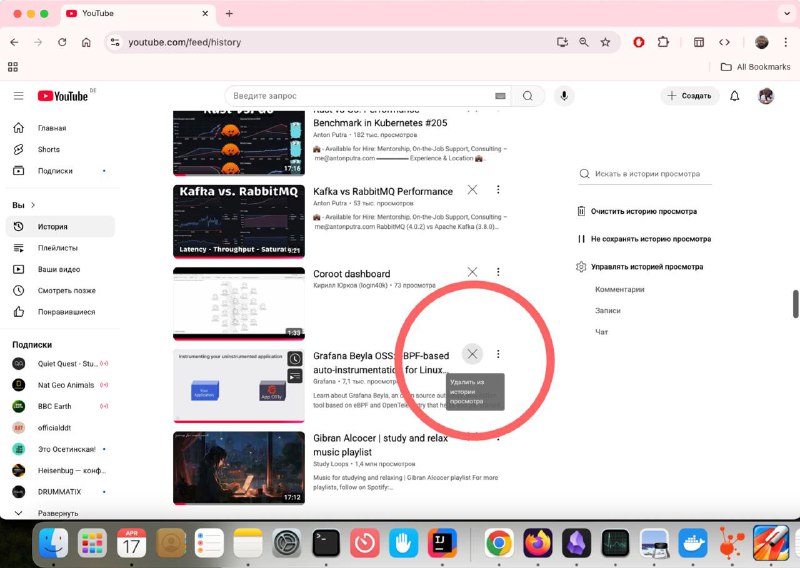
Task: Open Chrome apps grid in bookmarks bar
Action: 13,67
